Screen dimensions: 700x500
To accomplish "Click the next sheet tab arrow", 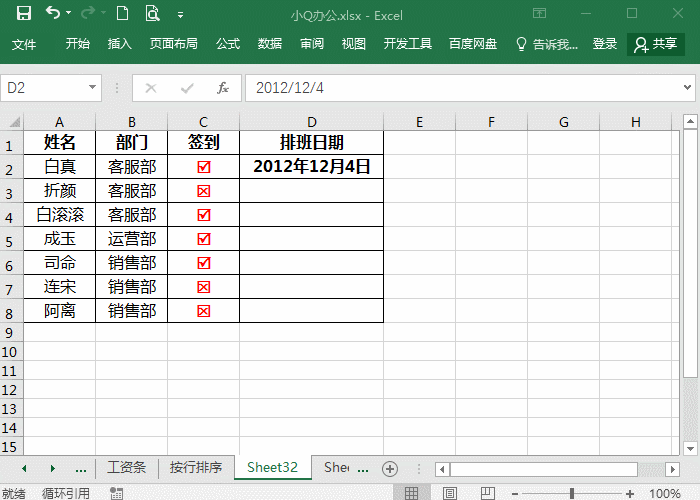I will [x=53, y=468].
